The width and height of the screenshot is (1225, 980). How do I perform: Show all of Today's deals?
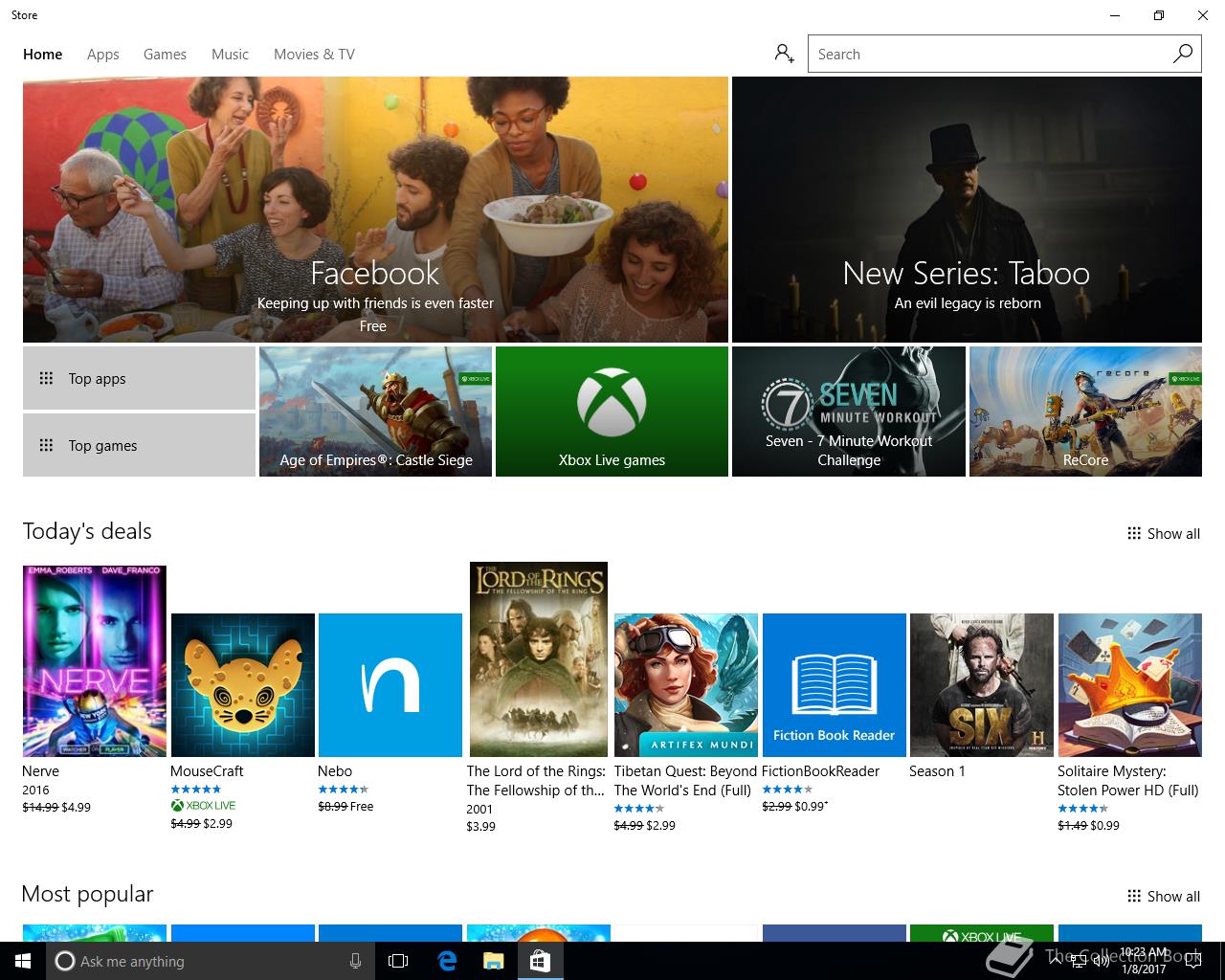[x=1163, y=534]
